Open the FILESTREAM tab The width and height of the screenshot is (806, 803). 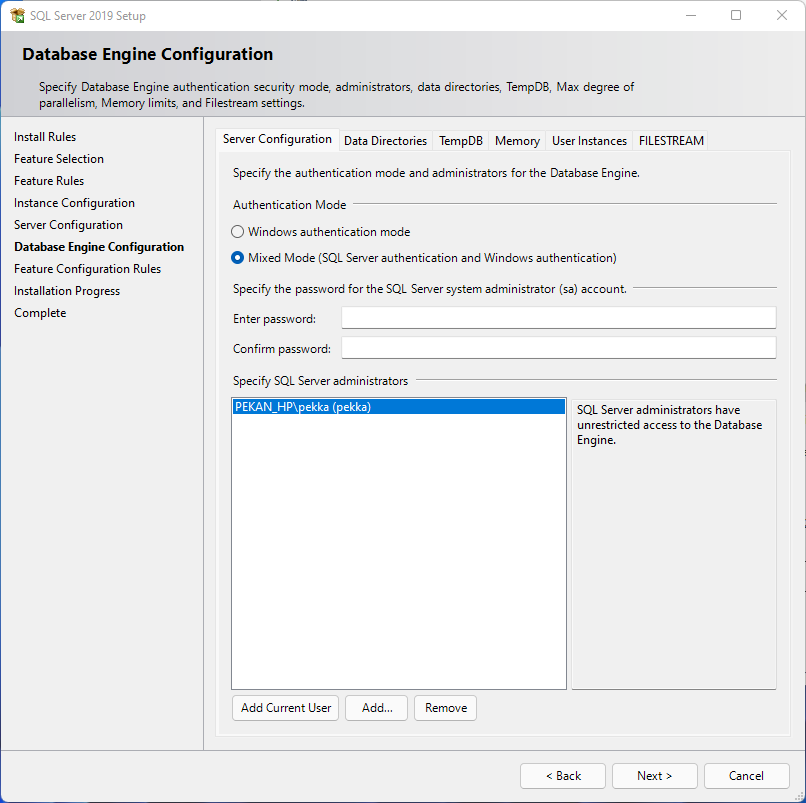pyautogui.click(x=671, y=141)
